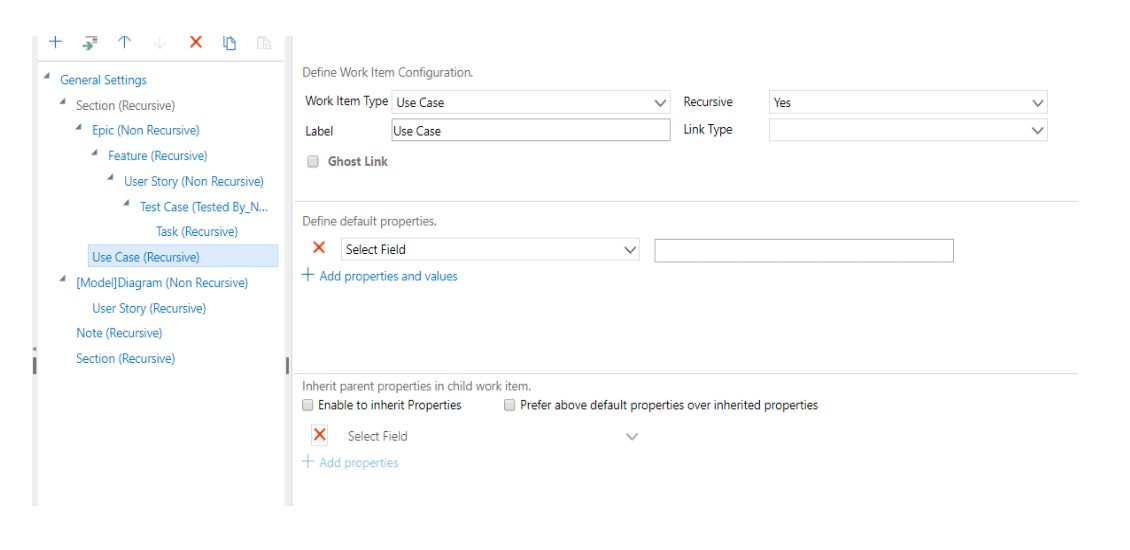Collapse the Feature (Recursive) node
The height and width of the screenshot is (550, 1130).
[94, 152]
